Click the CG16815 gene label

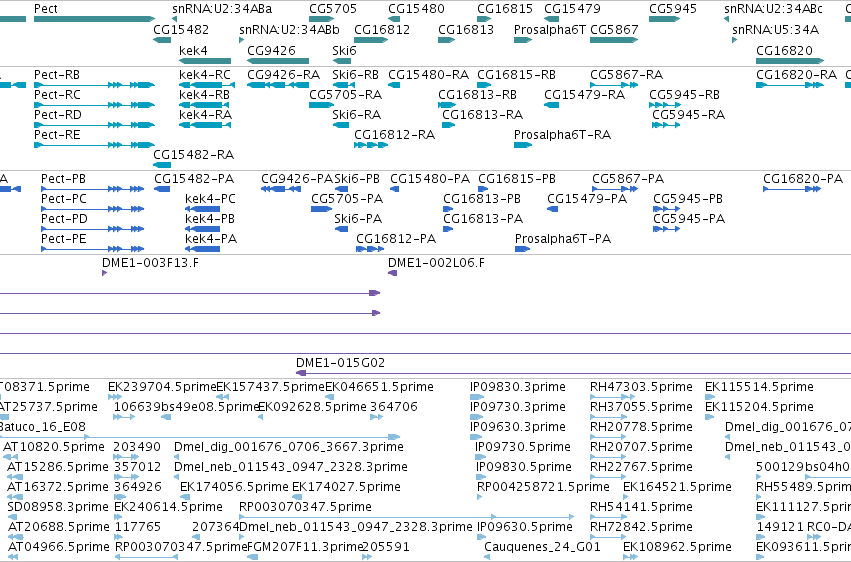point(505,9)
